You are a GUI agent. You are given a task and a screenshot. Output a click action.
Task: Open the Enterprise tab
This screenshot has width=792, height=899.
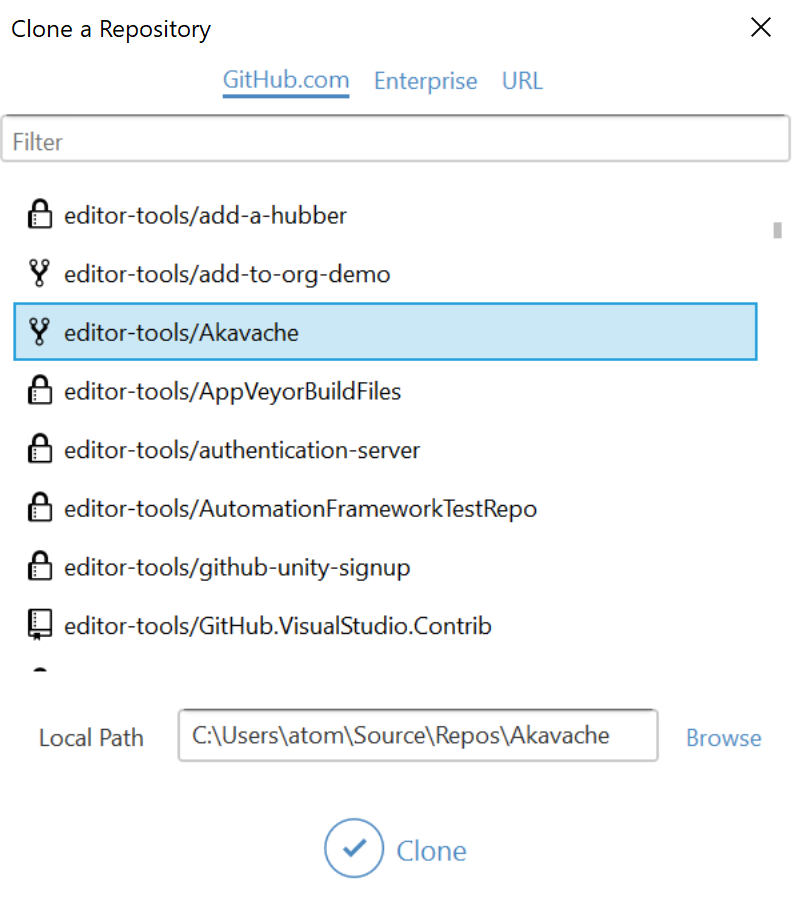click(x=425, y=81)
